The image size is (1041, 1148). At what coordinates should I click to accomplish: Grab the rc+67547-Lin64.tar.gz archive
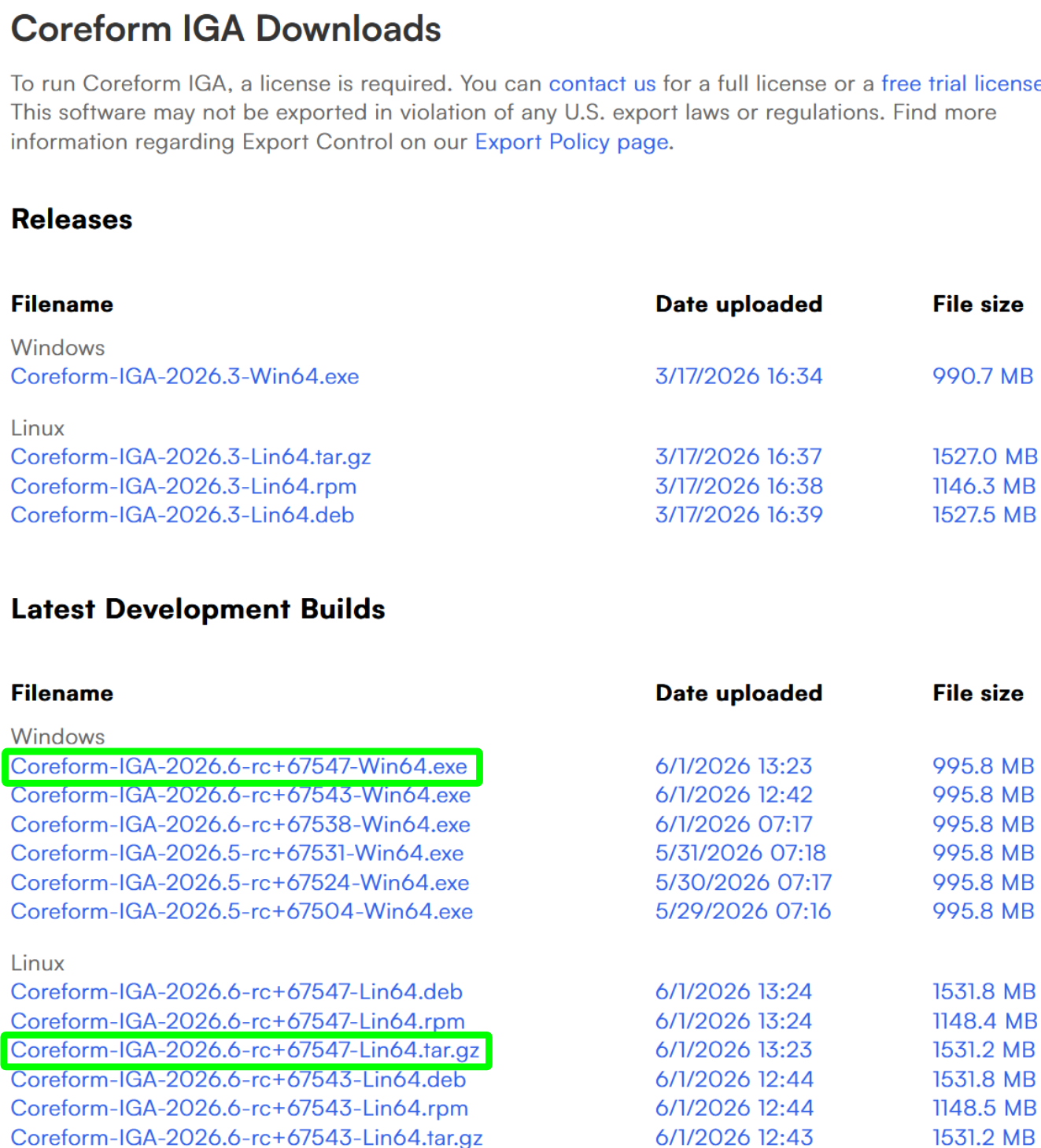245,1050
